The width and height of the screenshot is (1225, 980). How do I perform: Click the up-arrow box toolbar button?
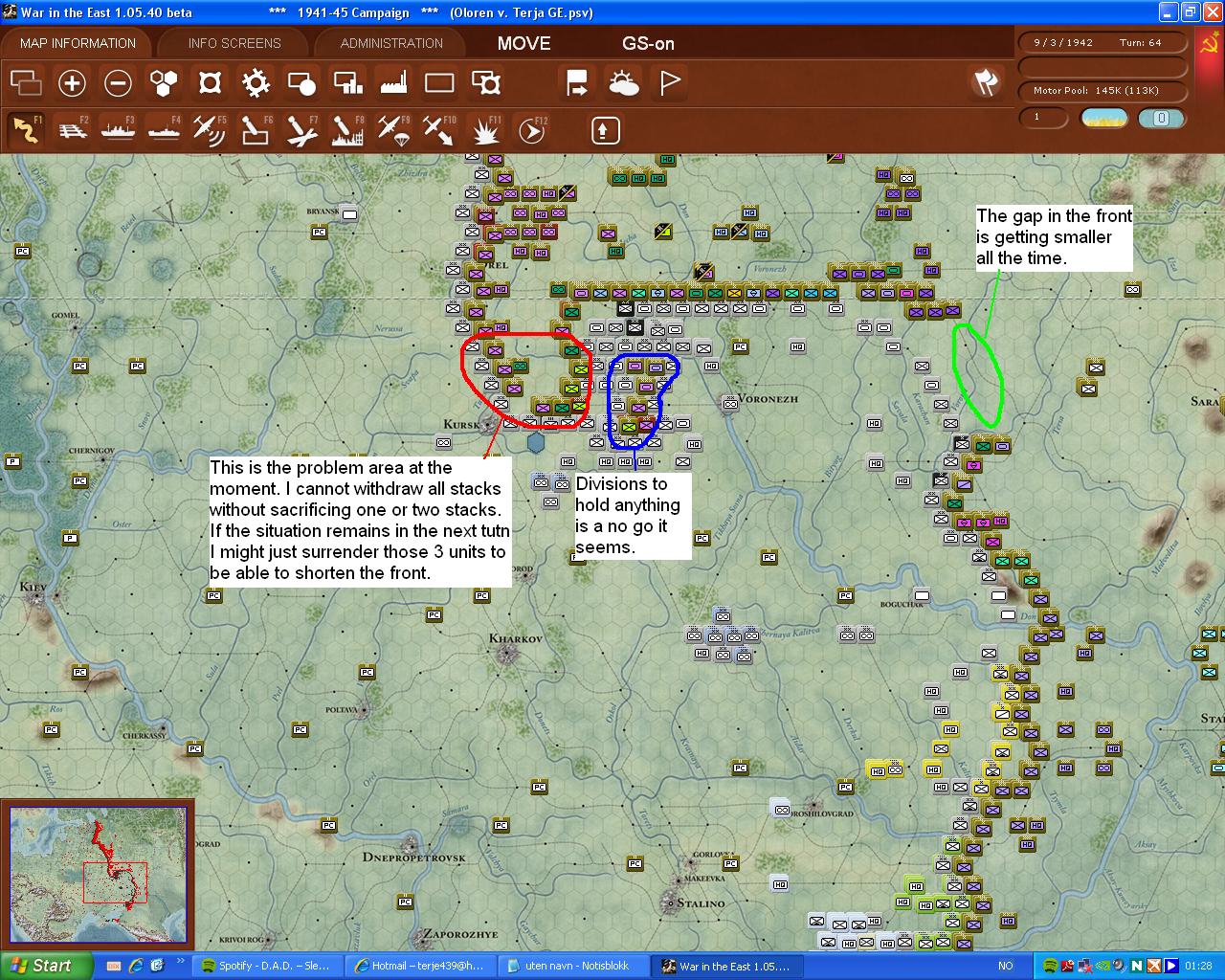coord(606,129)
